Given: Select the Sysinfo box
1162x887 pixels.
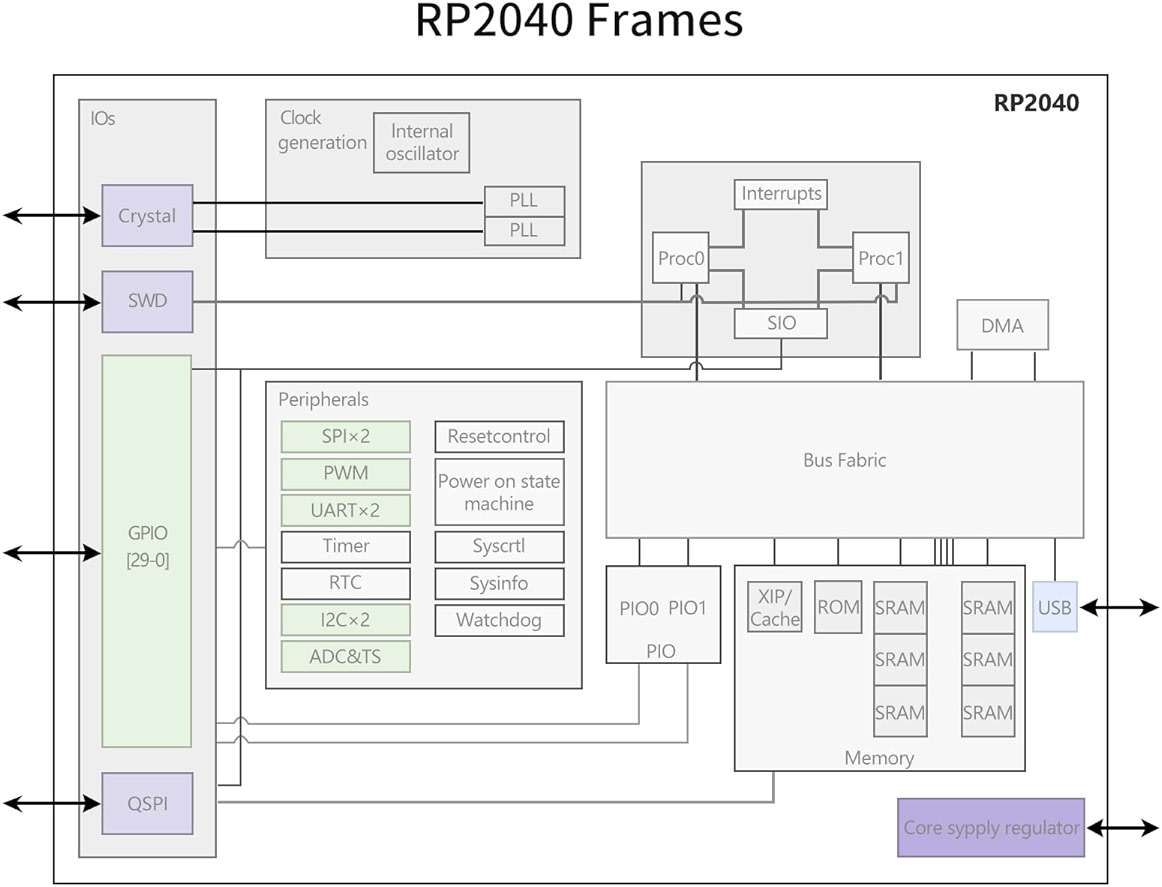Looking at the screenshot, I should click(499, 583).
